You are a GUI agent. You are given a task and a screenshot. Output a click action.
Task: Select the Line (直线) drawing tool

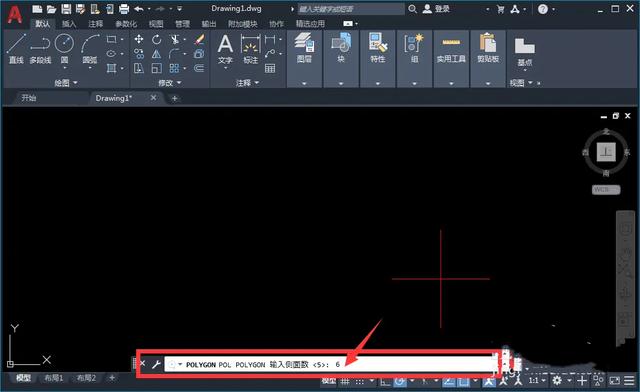click(16, 49)
